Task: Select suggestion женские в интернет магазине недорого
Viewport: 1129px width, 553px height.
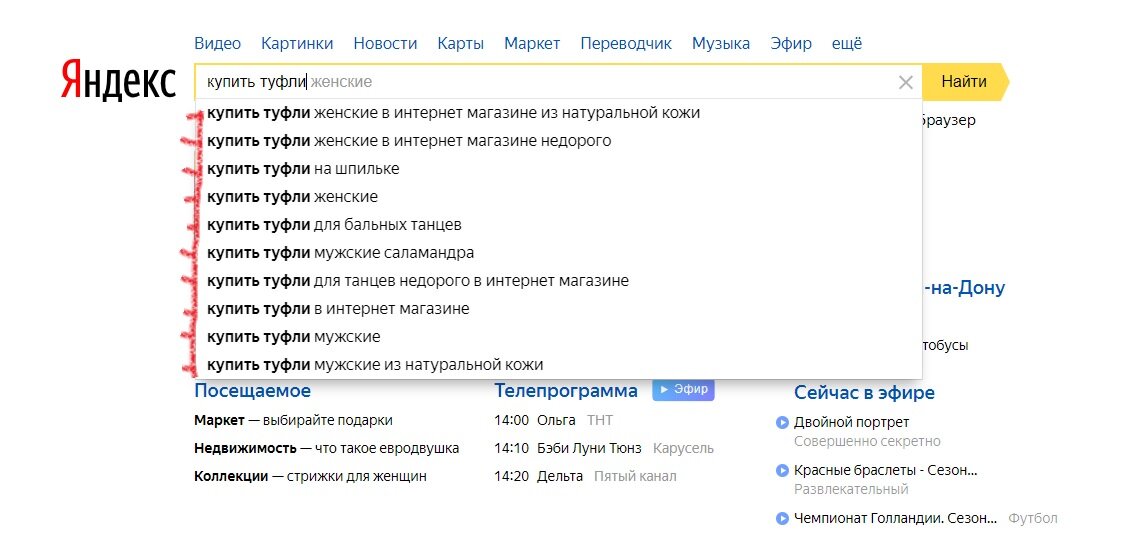Action: (x=558, y=141)
